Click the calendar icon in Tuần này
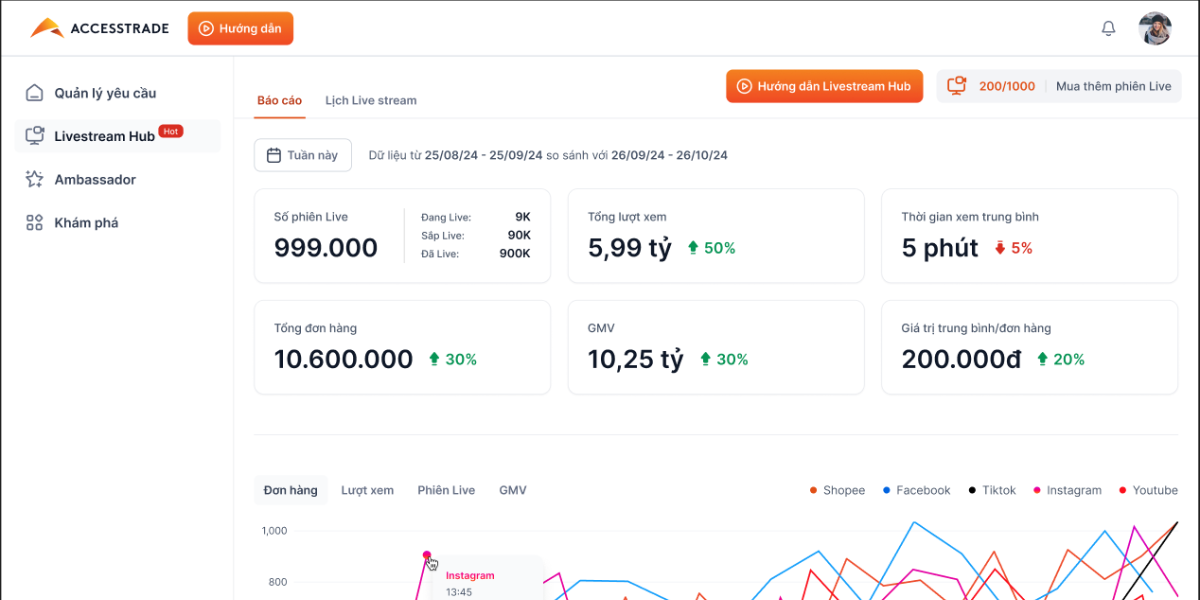 (x=274, y=155)
